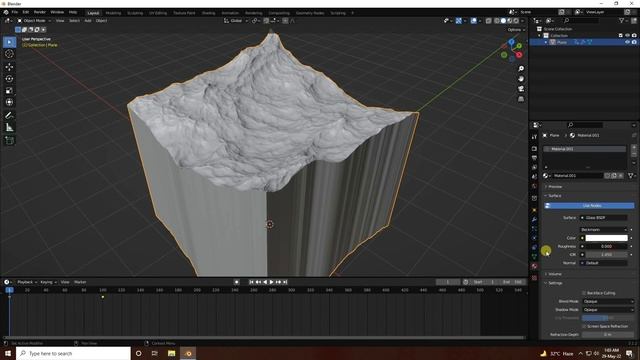Switch perspective/orthographic grid icon
This screenshot has width=640, height=360.
(521, 99)
